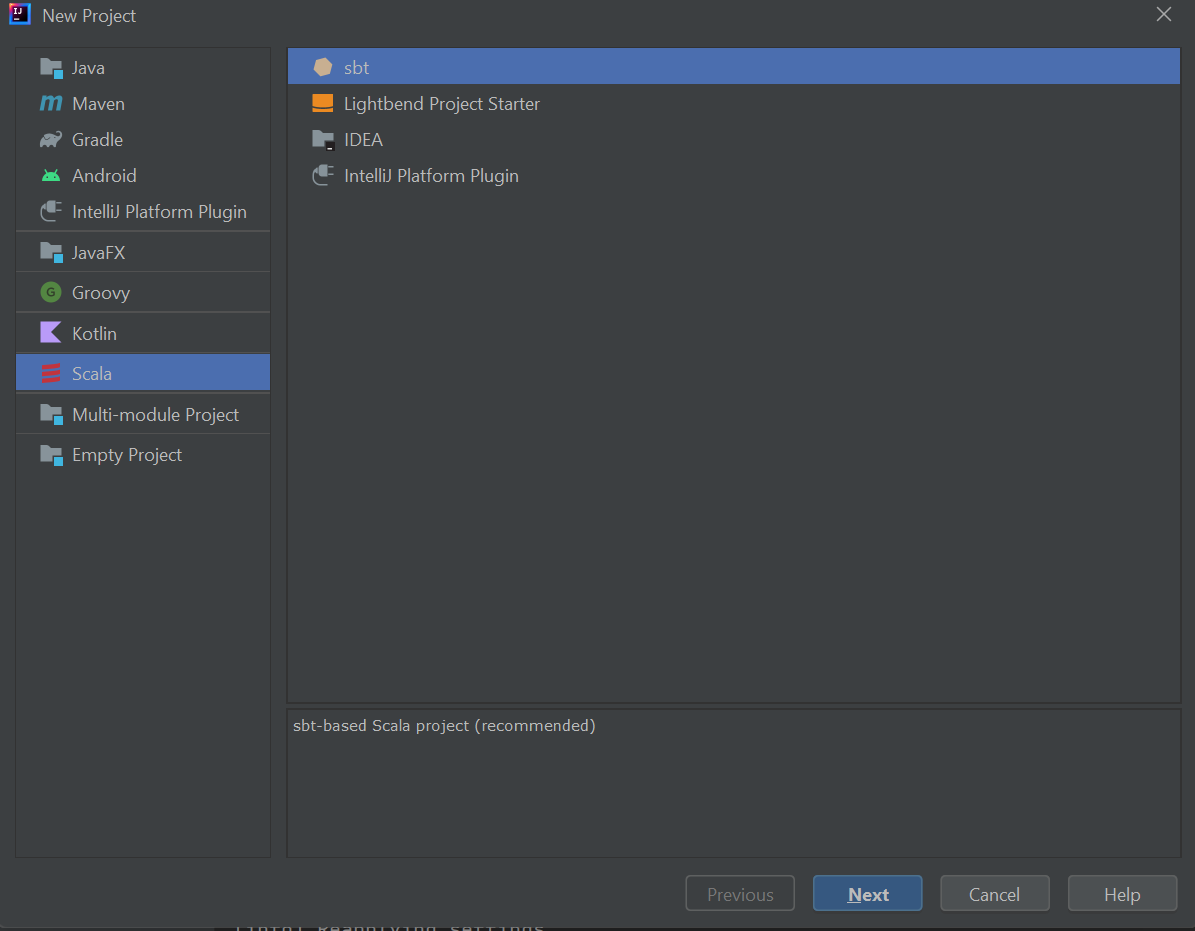This screenshot has width=1195, height=931.
Task: Select Gradle label in the sidebar
Action: point(98,139)
